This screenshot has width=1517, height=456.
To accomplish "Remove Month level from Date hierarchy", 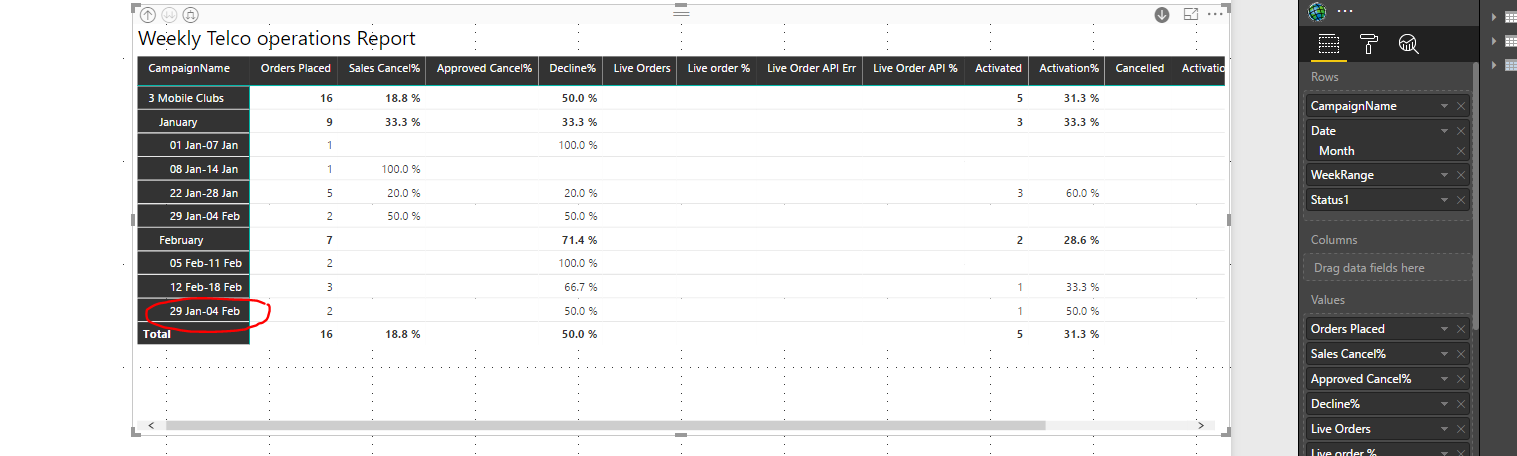I will tap(1461, 151).
